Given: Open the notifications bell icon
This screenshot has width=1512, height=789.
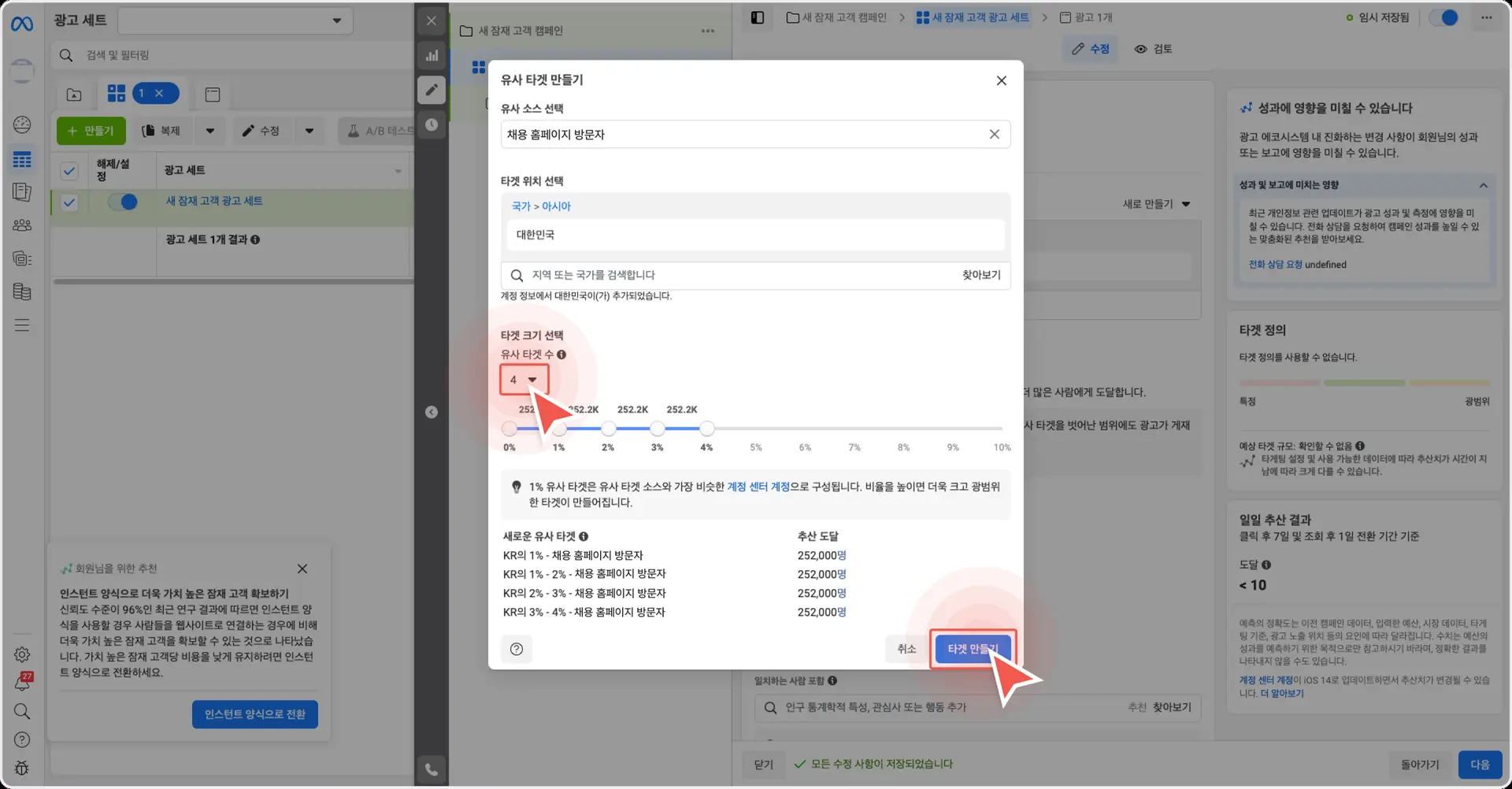Looking at the screenshot, I should (x=22, y=682).
